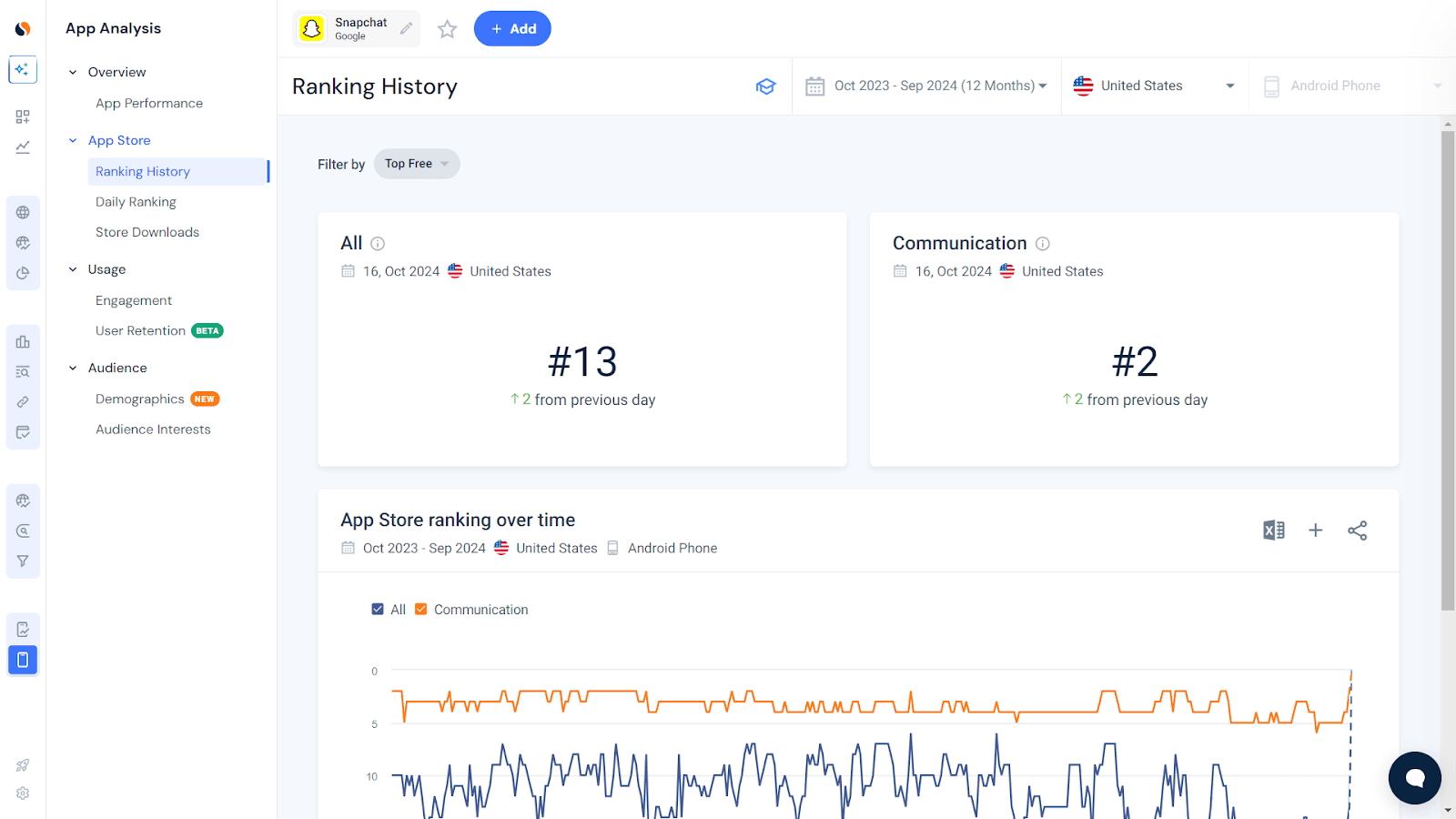Open the add-comparison plus icon on the chart
Screen dimensions: 1456x819
[1315, 530]
